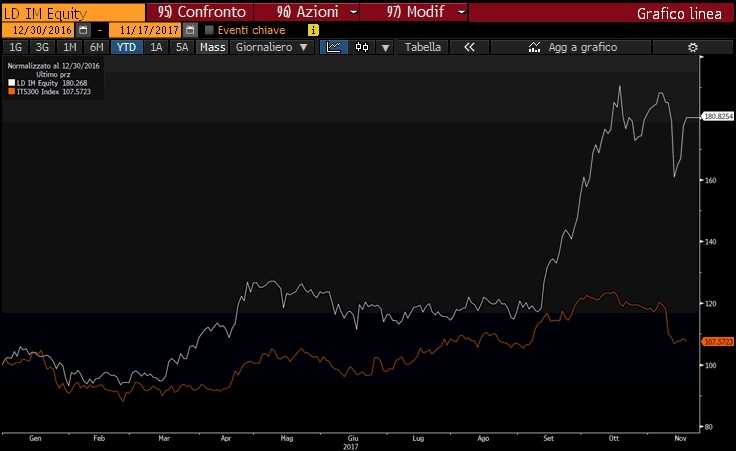This screenshot has width=736, height=451.
Task: Click ITS300 Index 107.5723 legend entry
Action: (50, 92)
